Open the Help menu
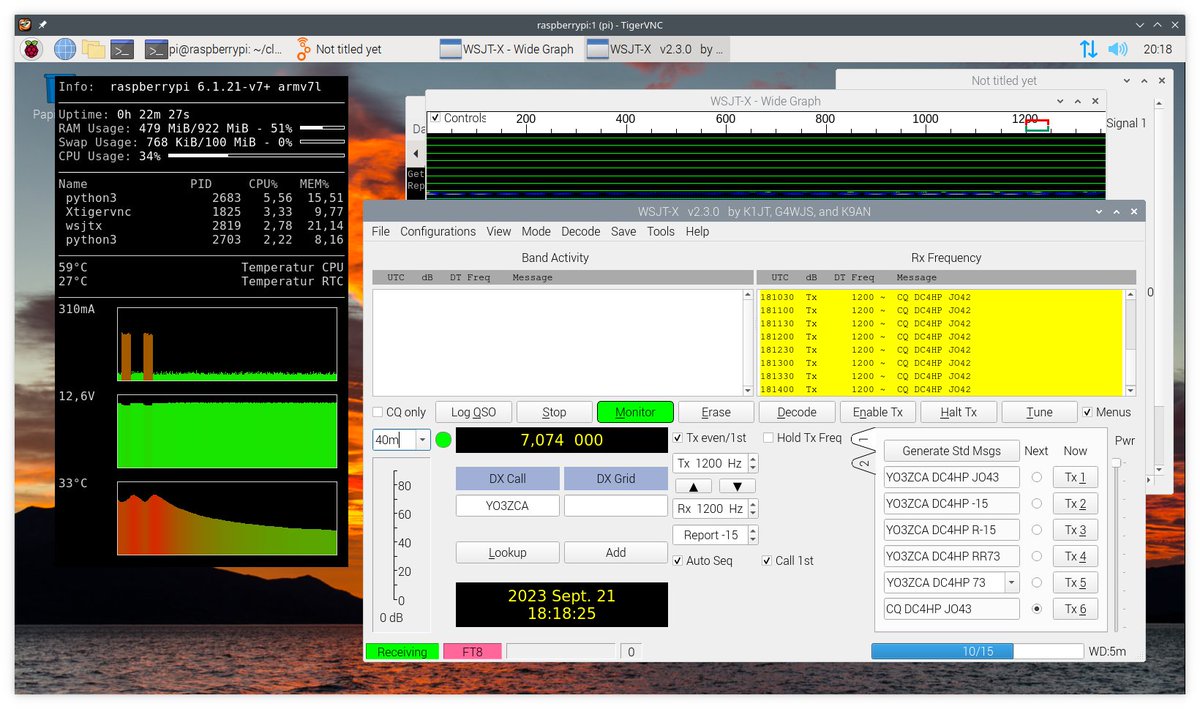 697,231
